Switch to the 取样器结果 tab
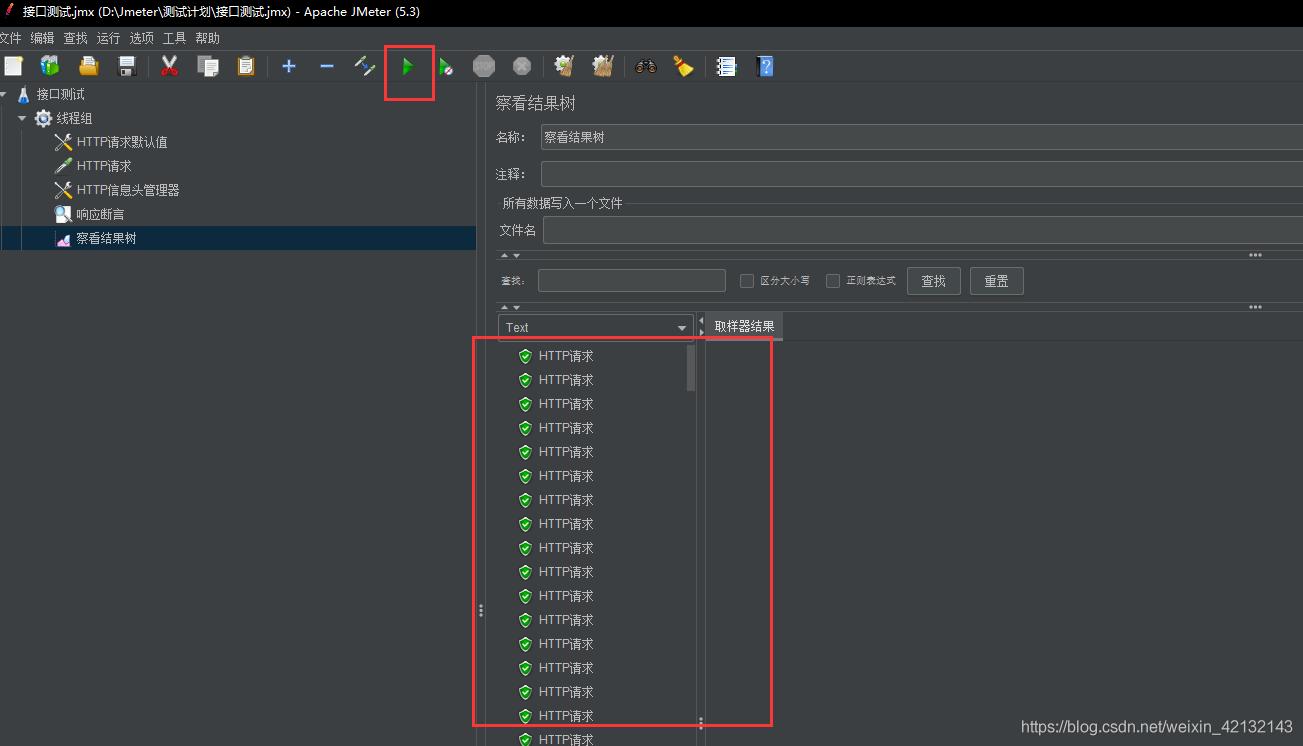Screen dimensions: 1303x746 point(744,326)
